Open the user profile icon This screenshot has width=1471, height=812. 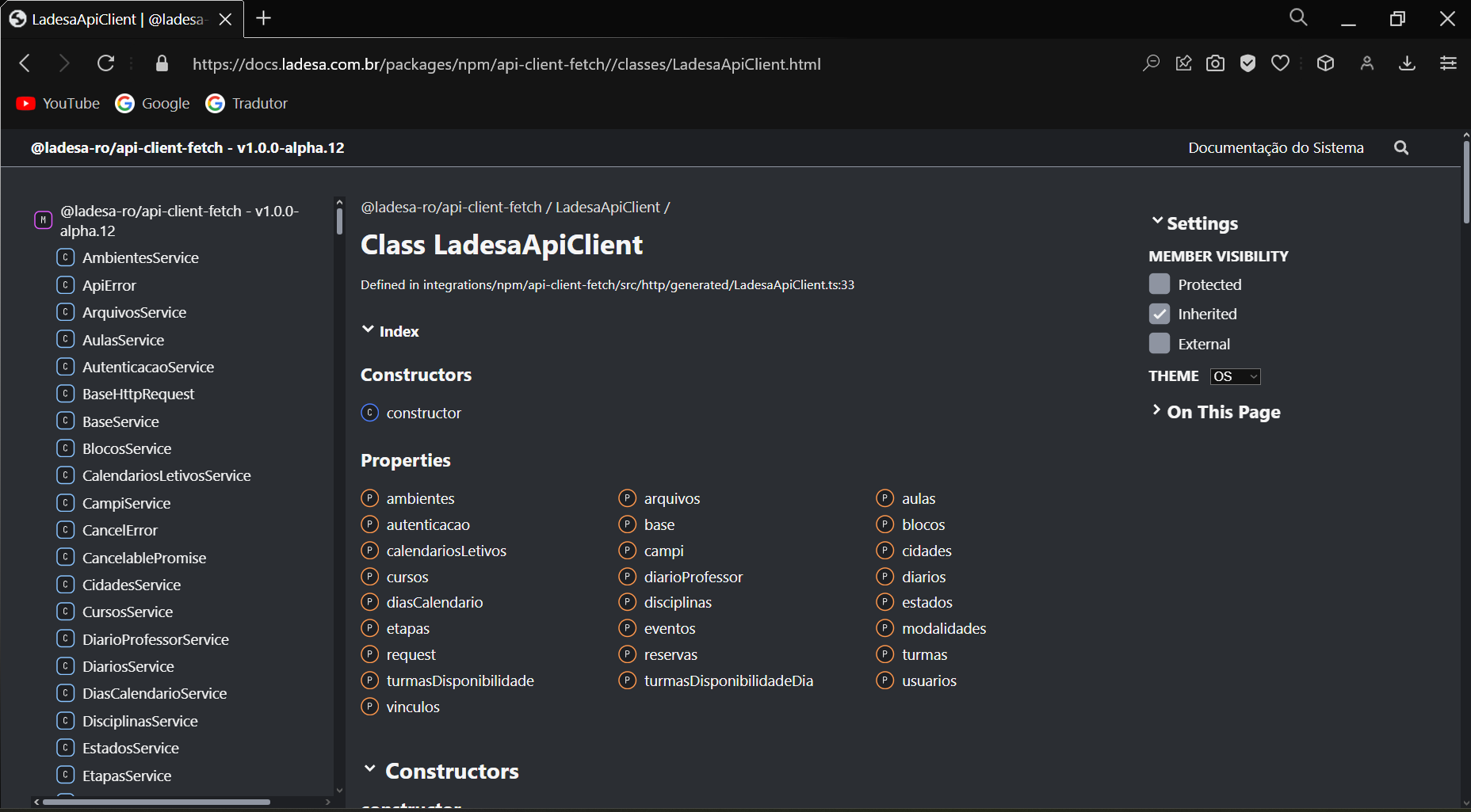[1366, 63]
